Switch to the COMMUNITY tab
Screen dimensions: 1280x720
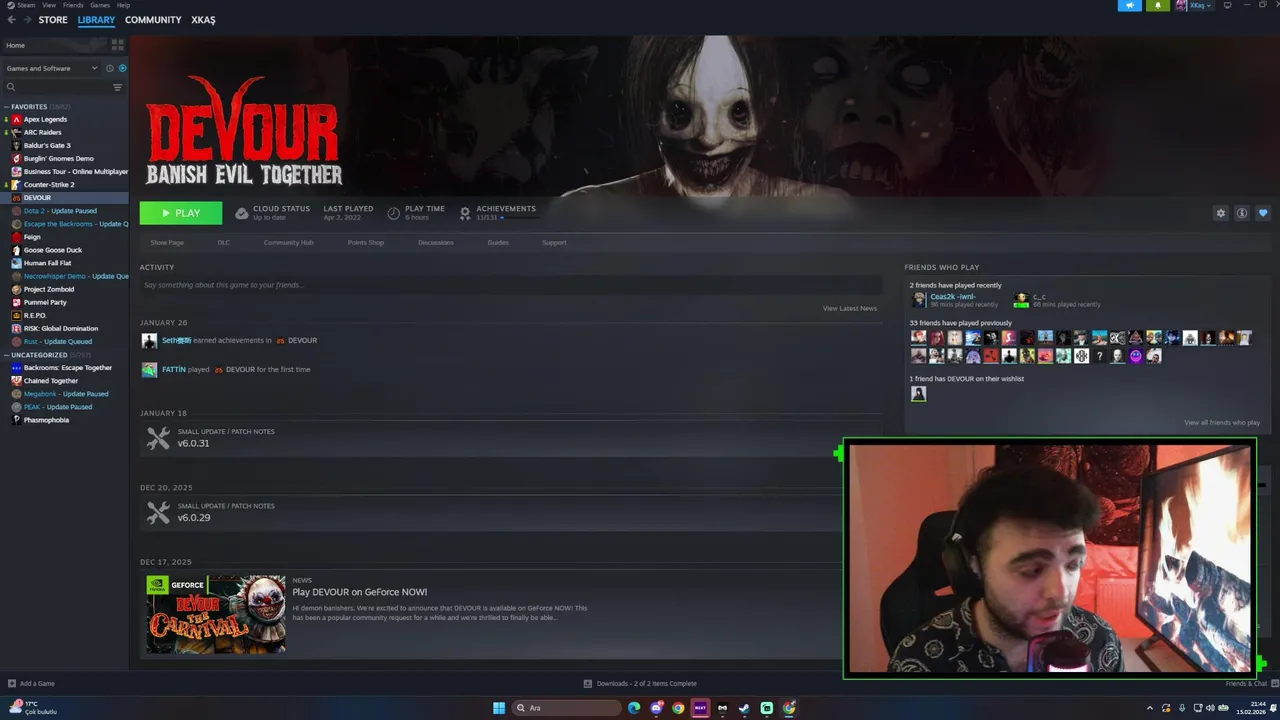tap(153, 20)
